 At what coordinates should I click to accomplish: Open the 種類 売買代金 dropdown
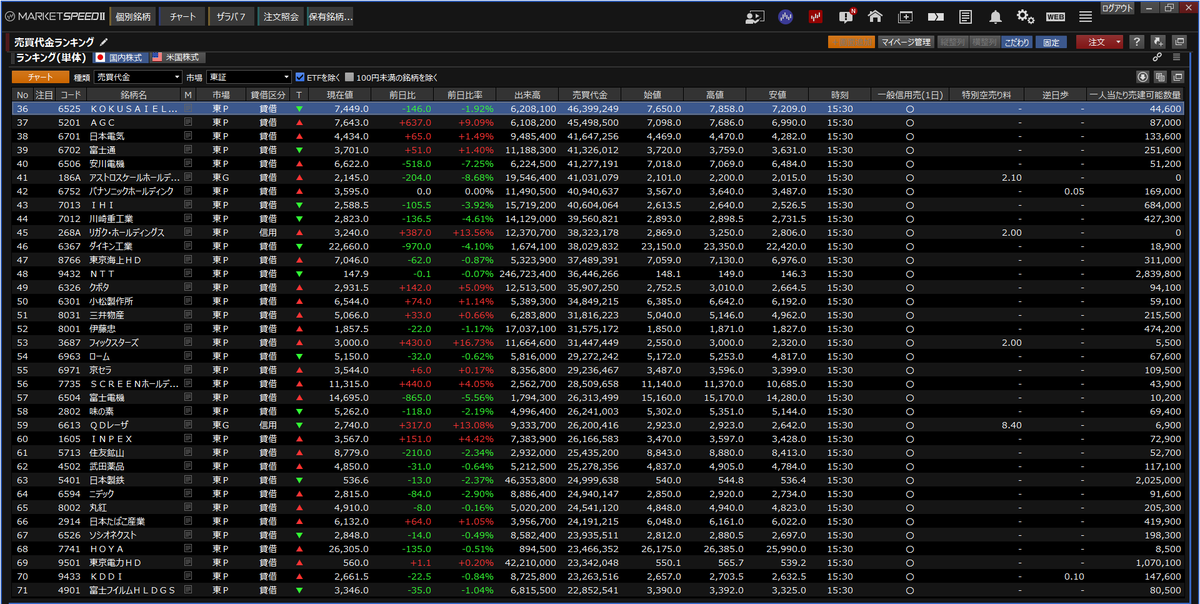[138, 77]
